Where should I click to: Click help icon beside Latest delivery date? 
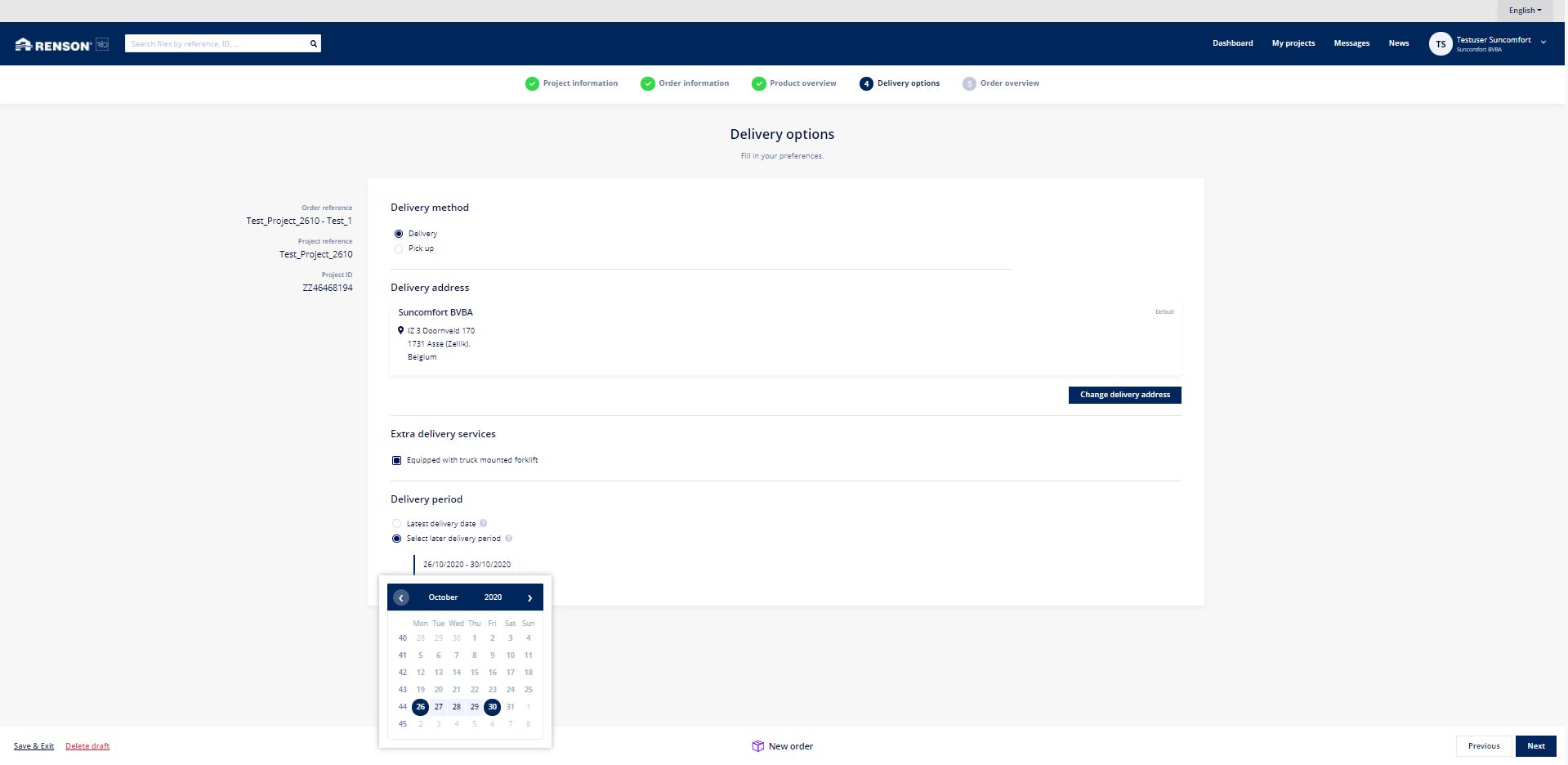click(x=483, y=524)
